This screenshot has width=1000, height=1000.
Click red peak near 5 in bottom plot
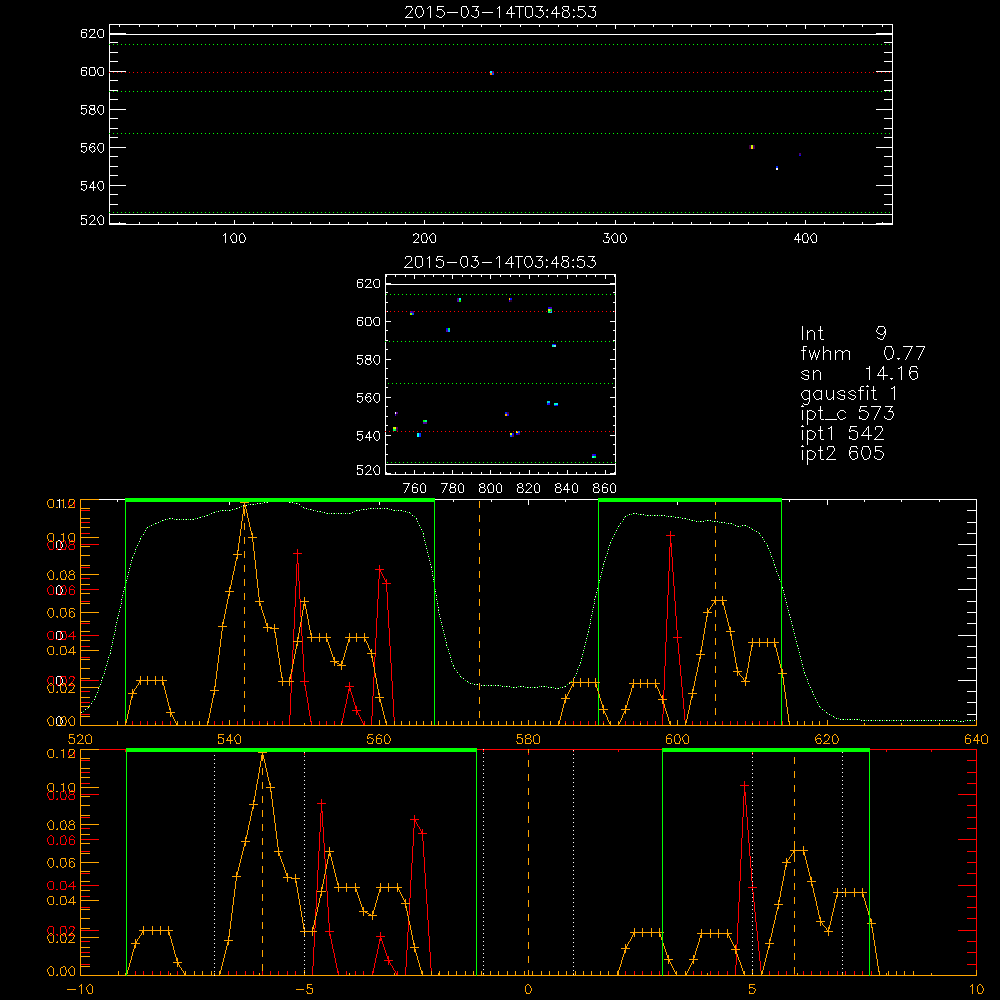coord(744,786)
